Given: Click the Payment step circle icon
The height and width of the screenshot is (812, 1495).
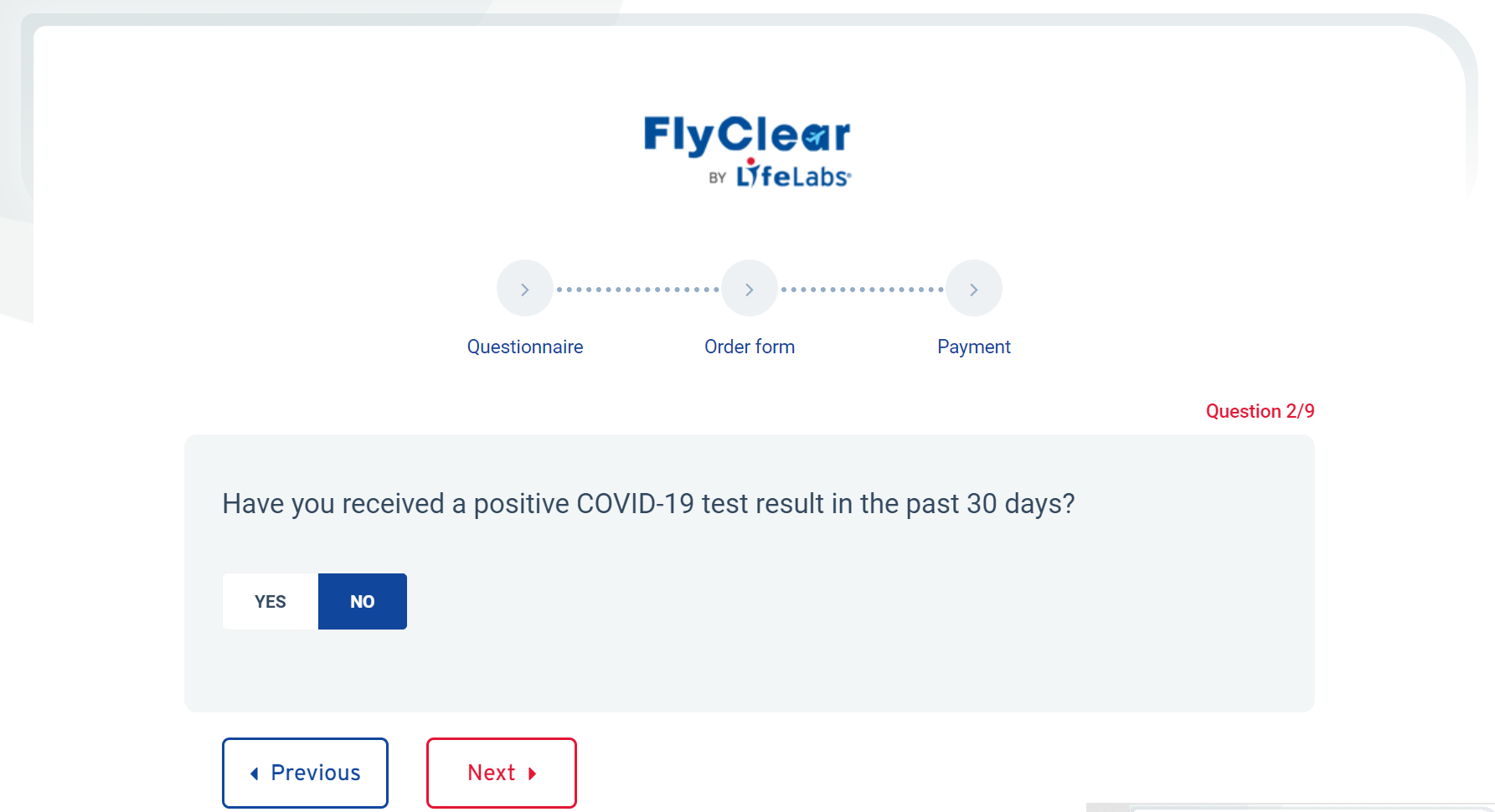Looking at the screenshot, I should (974, 289).
